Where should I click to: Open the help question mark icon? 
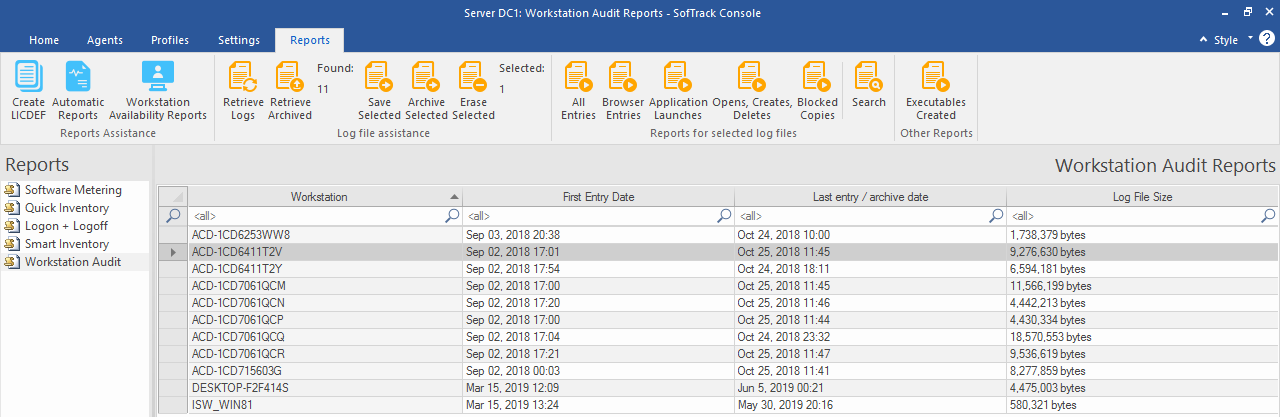click(x=1266, y=39)
